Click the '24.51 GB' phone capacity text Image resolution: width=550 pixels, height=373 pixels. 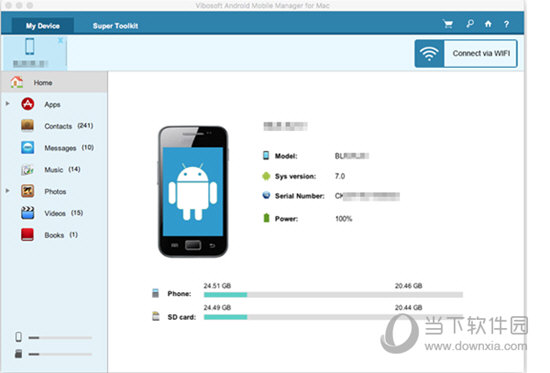pyautogui.click(x=217, y=286)
